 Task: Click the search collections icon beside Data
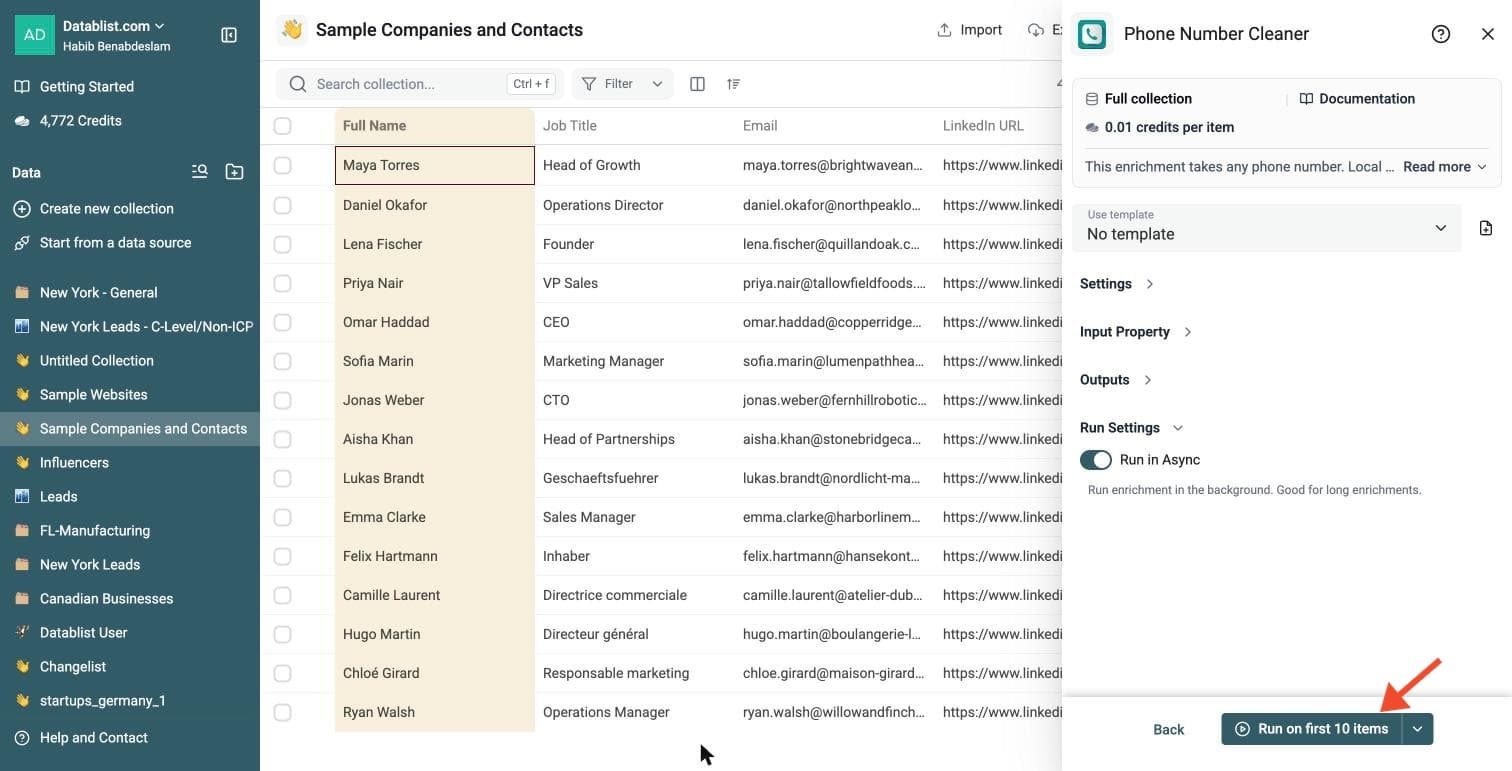pyautogui.click(x=200, y=172)
